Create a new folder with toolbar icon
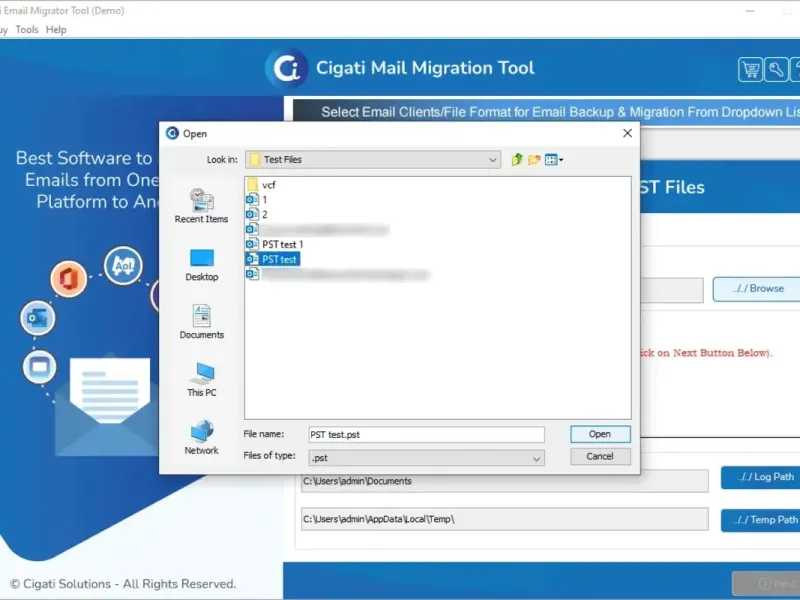The image size is (800, 600). click(x=534, y=160)
